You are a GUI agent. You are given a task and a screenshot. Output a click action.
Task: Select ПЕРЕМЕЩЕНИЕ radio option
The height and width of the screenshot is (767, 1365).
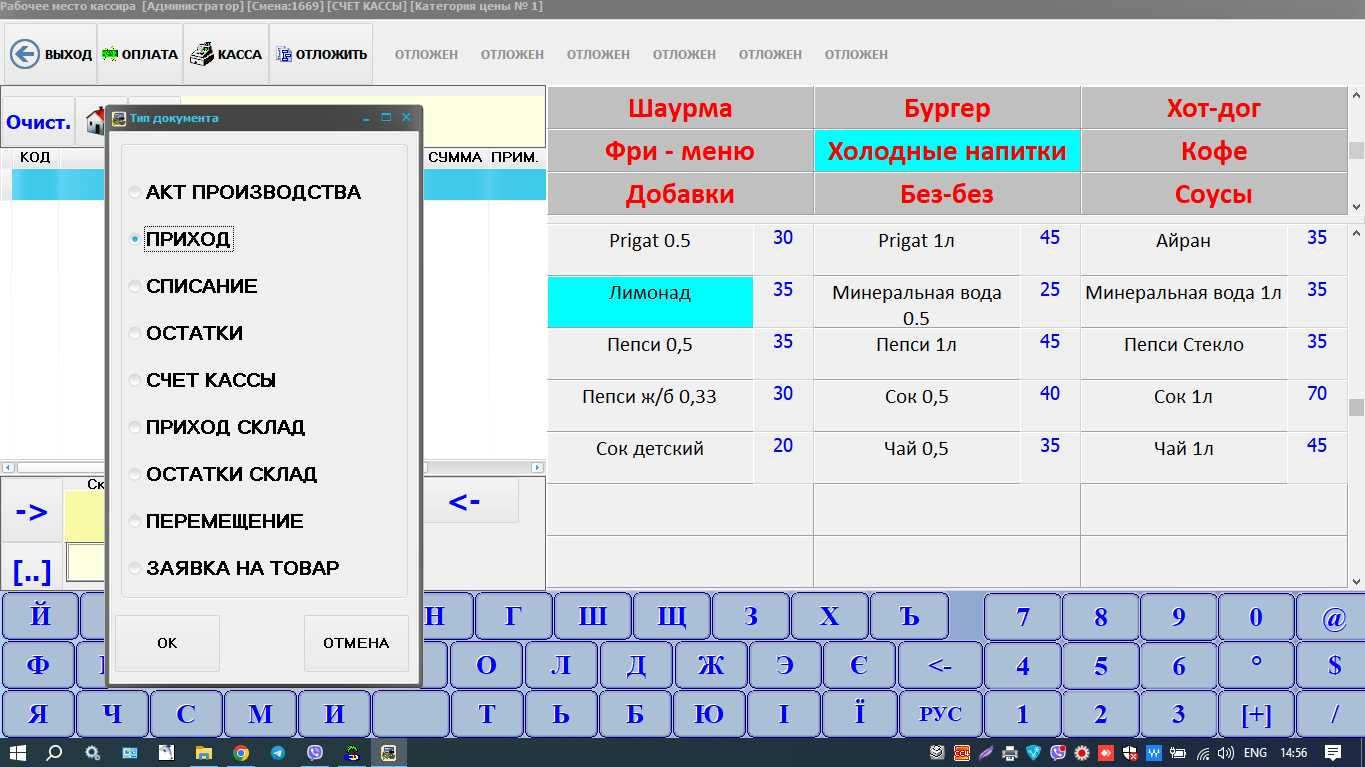click(x=216, y=521)
